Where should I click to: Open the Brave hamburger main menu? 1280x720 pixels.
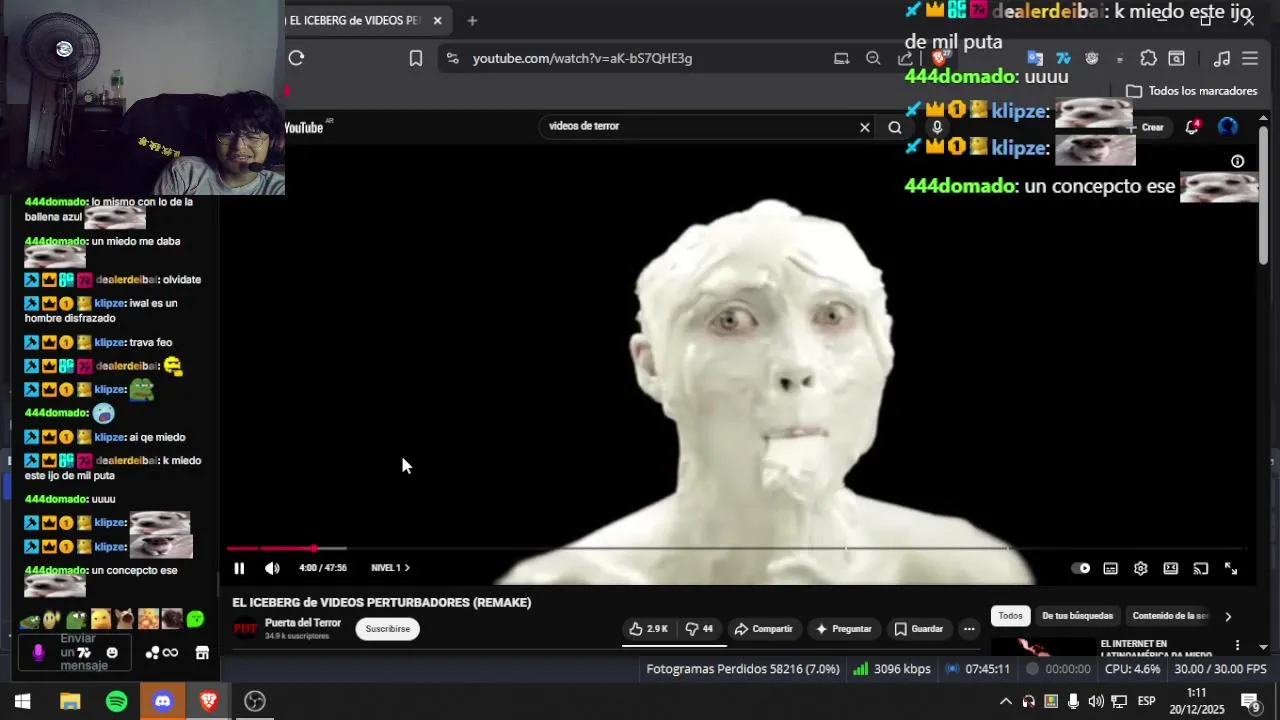1250,58
